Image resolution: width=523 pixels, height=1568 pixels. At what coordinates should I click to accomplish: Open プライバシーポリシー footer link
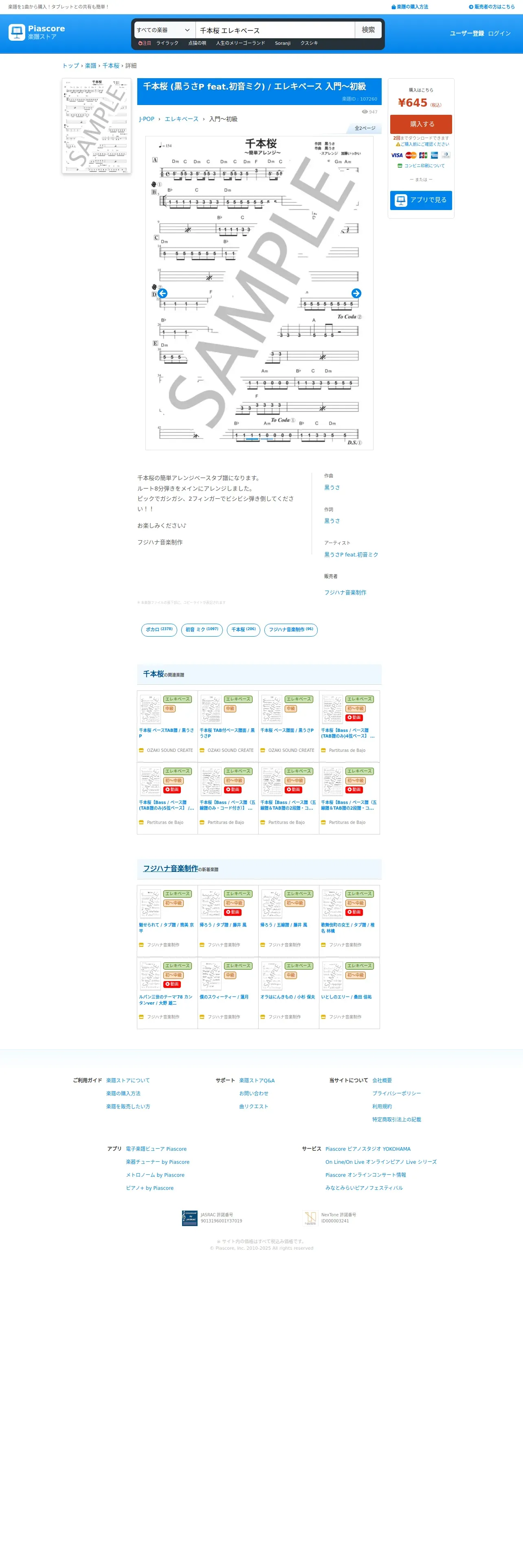pyautogui.click(x=396, y=1093)
